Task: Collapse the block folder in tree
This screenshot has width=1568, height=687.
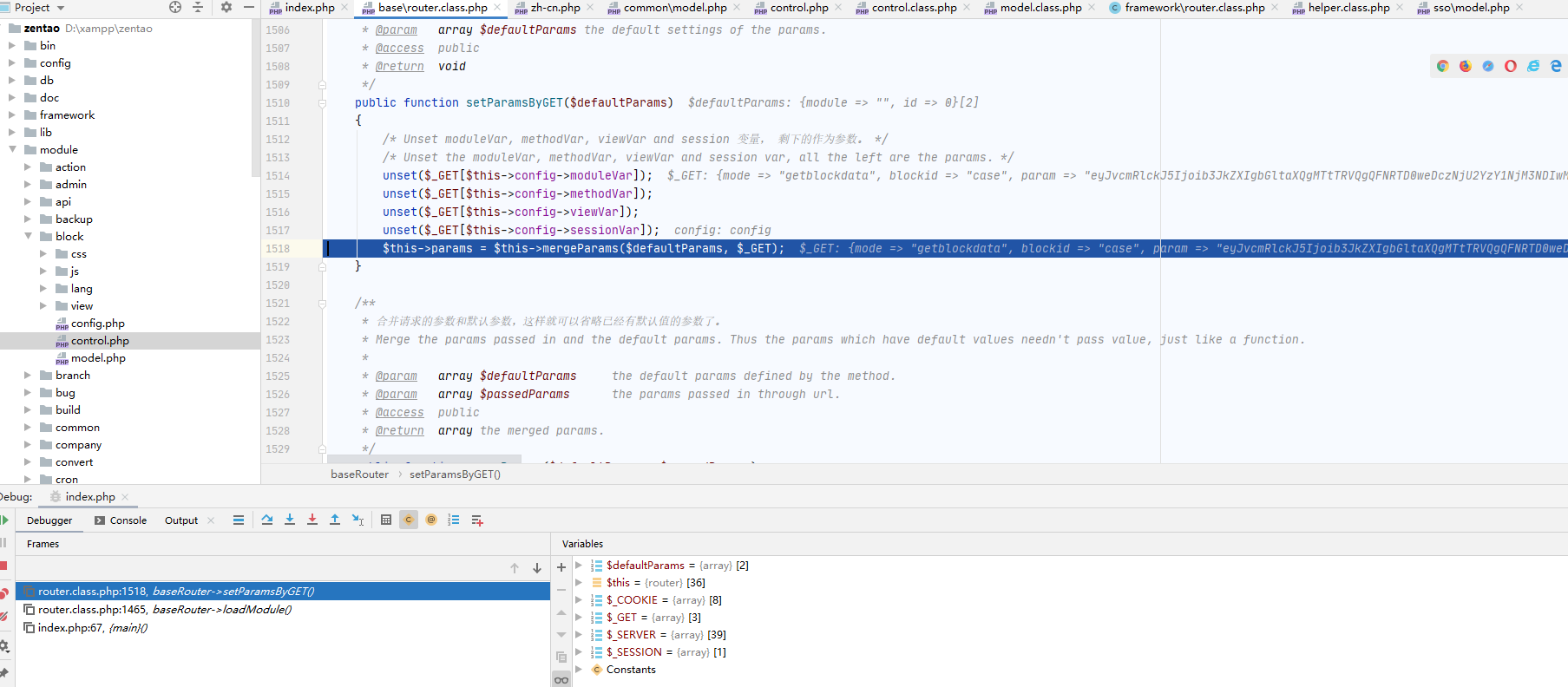Action: (28, 236)
